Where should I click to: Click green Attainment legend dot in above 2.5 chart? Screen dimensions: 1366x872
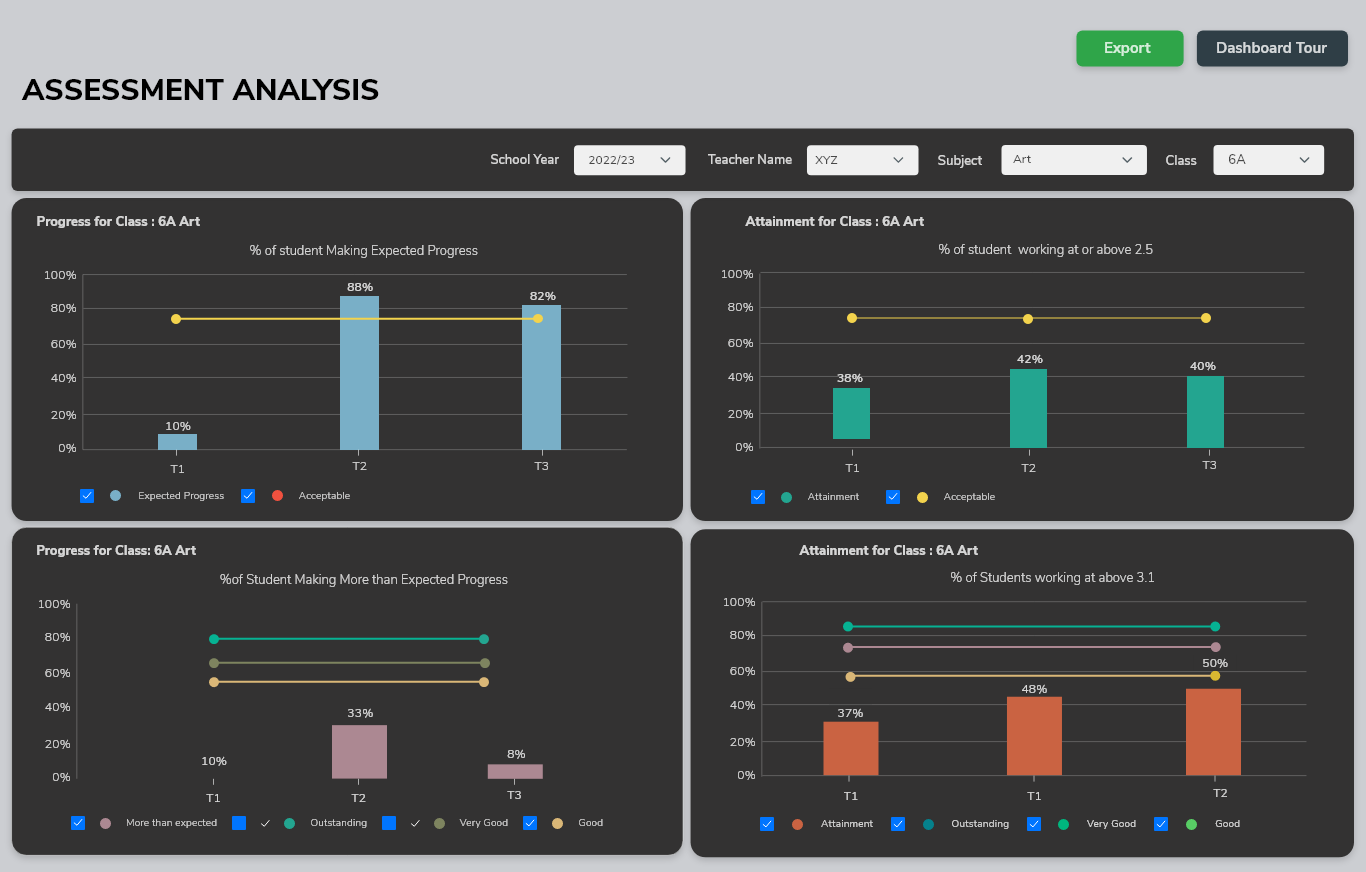[786, 497]
